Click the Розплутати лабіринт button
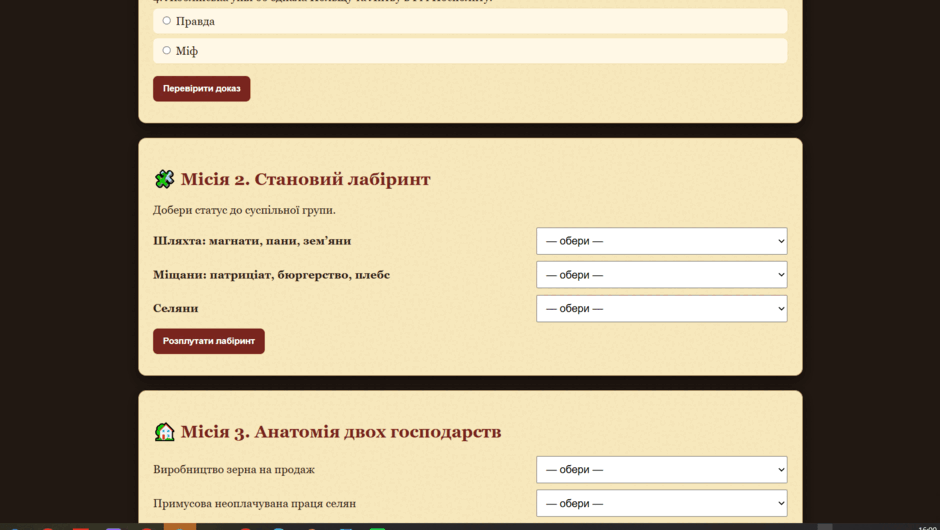The height and width of the screenshot is (530, 940). [209, 341]
